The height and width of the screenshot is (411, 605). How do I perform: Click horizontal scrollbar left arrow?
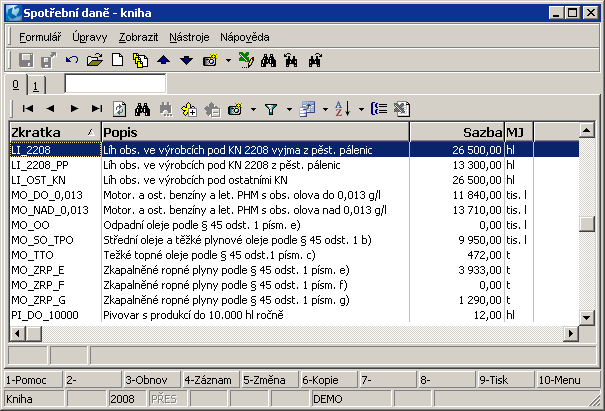[17, 333]
